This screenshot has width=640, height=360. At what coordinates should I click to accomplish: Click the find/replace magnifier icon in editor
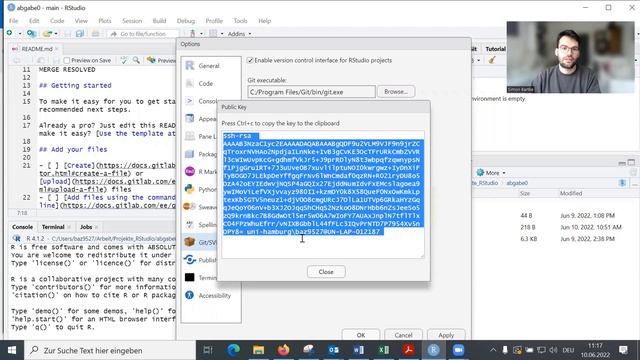pos(136,60)
